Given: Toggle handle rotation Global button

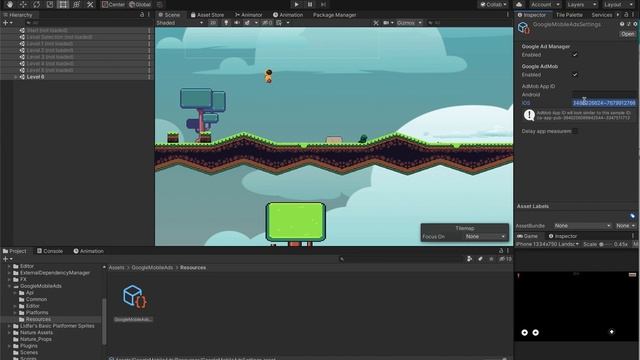Looking at the screenshot, I should pyautogui.click(x=140, y=4).
